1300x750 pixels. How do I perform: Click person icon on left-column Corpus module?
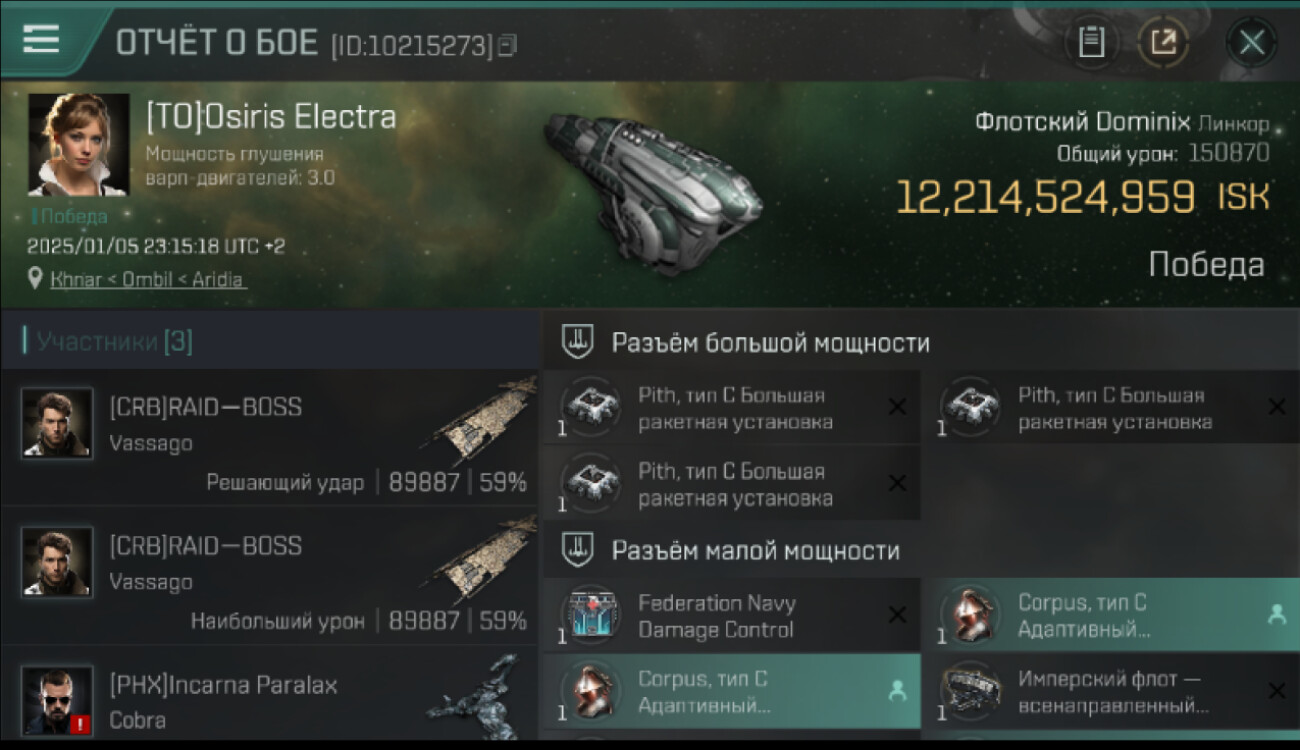[897, 690]
